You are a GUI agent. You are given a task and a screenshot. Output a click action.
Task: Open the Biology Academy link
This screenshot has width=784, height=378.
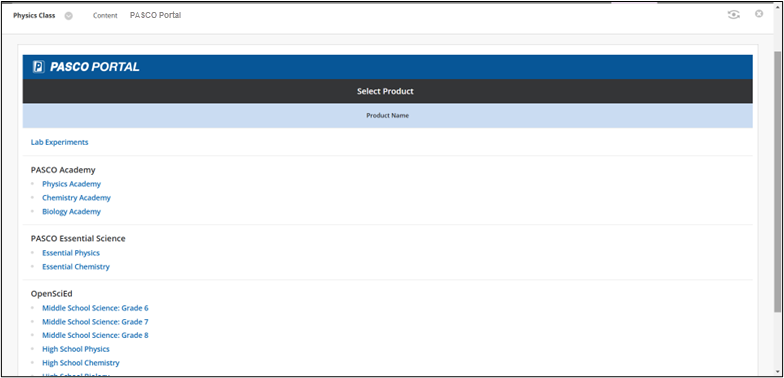[x=72, y=212]
